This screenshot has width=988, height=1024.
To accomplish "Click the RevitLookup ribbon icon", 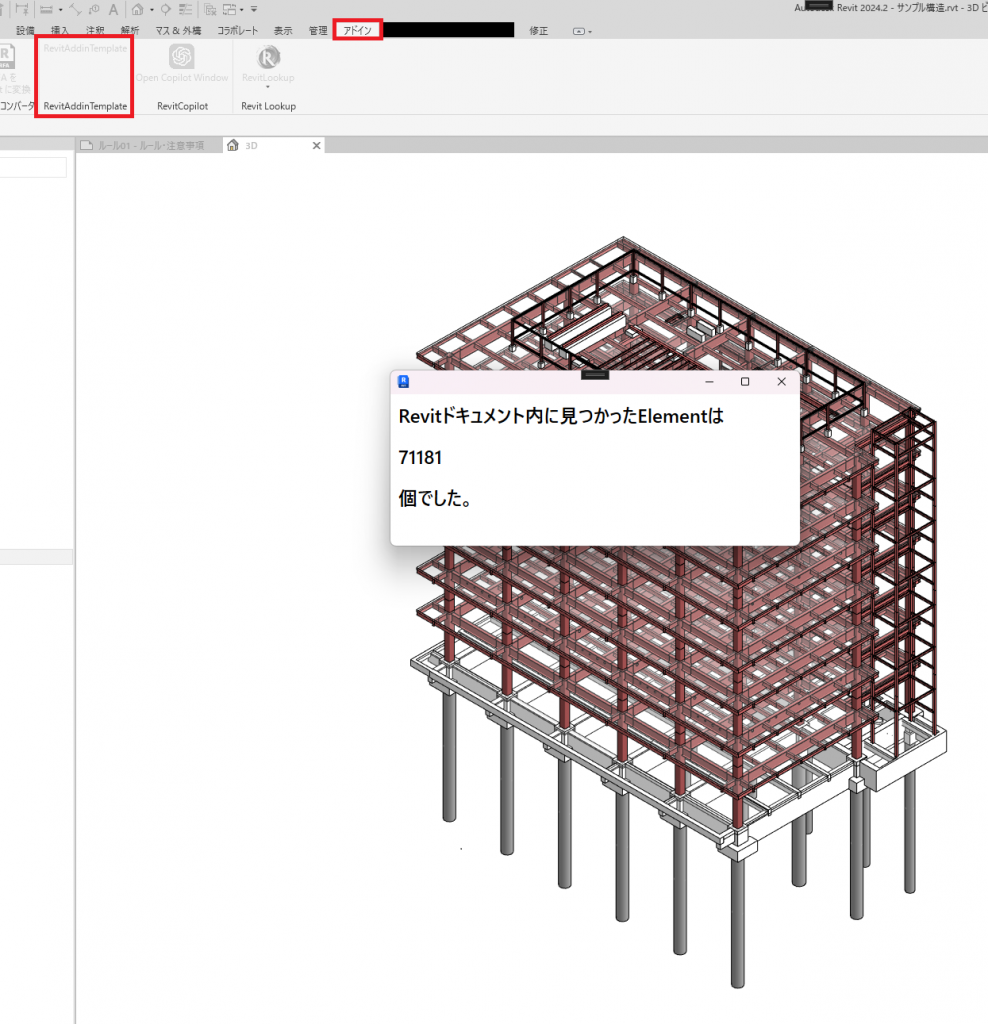I will coord(268,57).
